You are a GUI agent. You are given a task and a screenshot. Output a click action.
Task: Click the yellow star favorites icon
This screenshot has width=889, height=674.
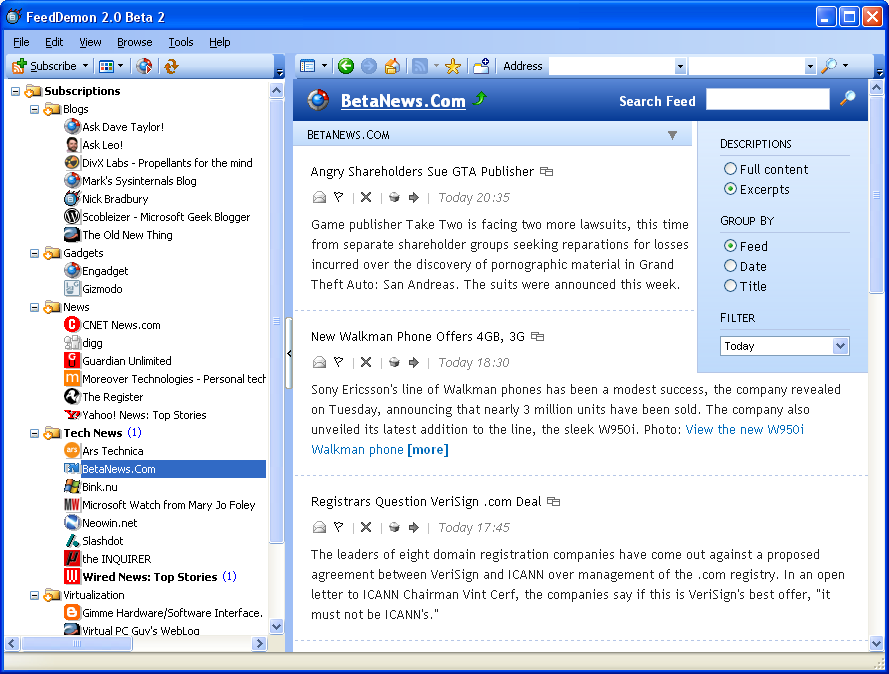coord(452,66)
